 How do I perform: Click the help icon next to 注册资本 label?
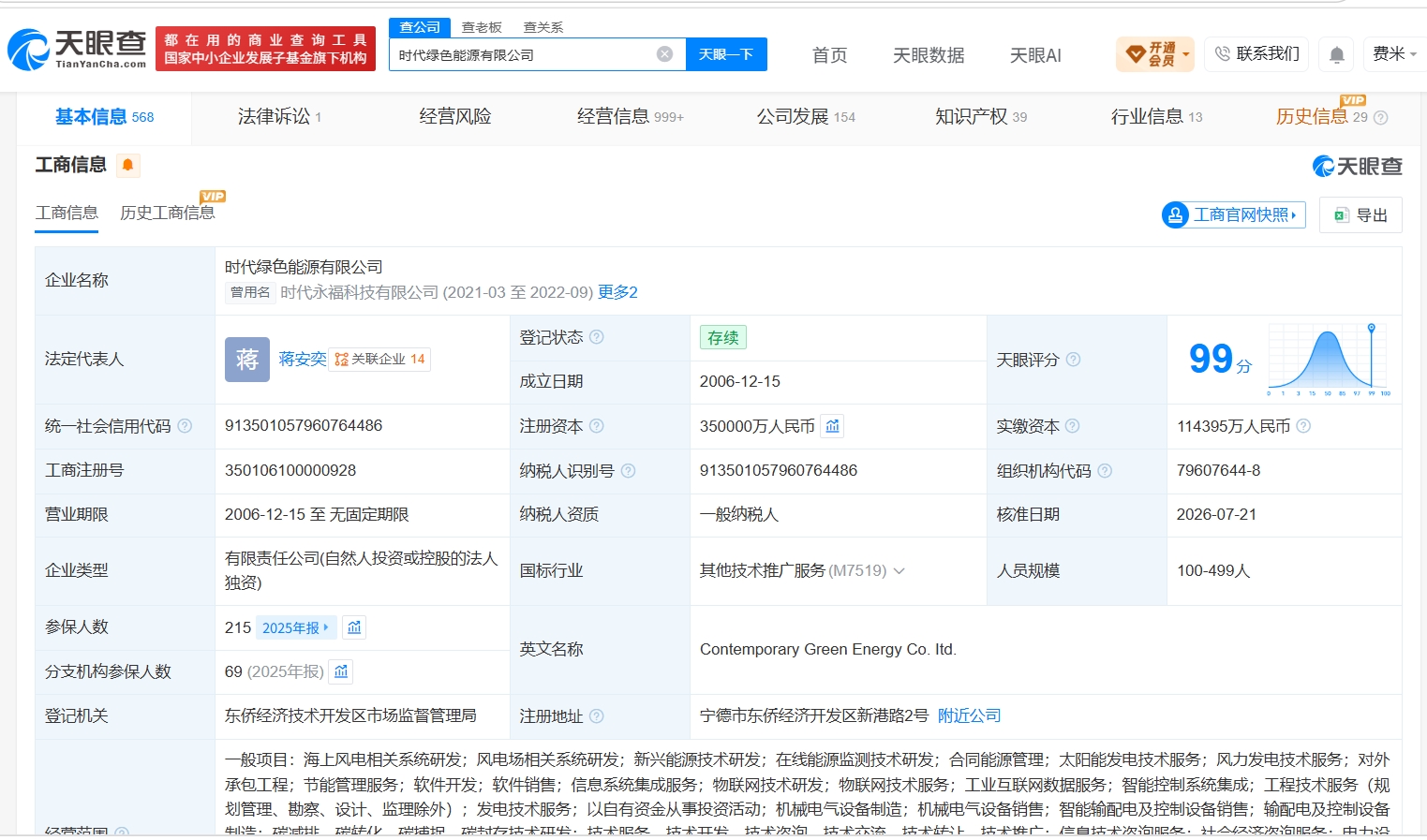coord(597,426)
